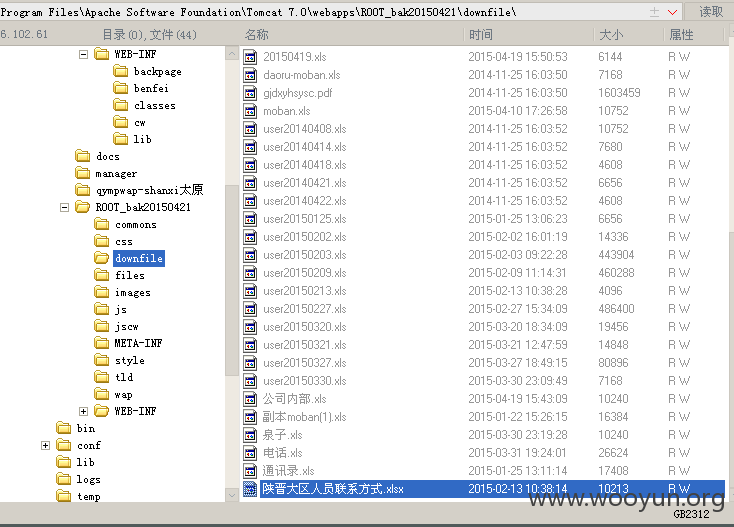Click the tree panel scroll up arrow
This screenshot has height=527, width=734.
point(232,54)
